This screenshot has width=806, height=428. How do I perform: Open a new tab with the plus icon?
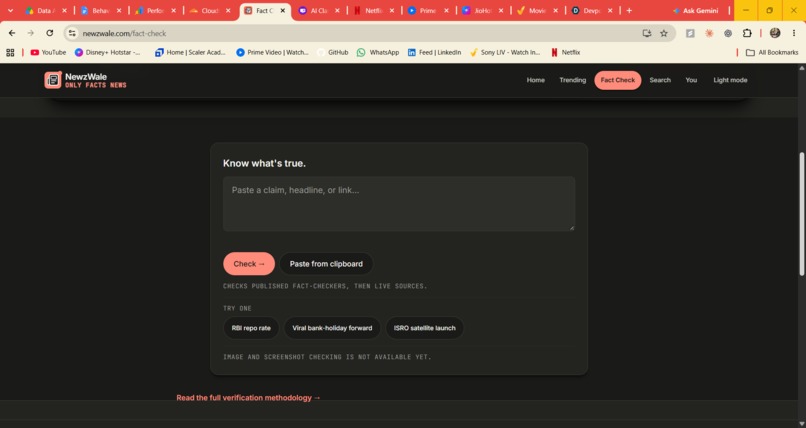pos(629,10)
